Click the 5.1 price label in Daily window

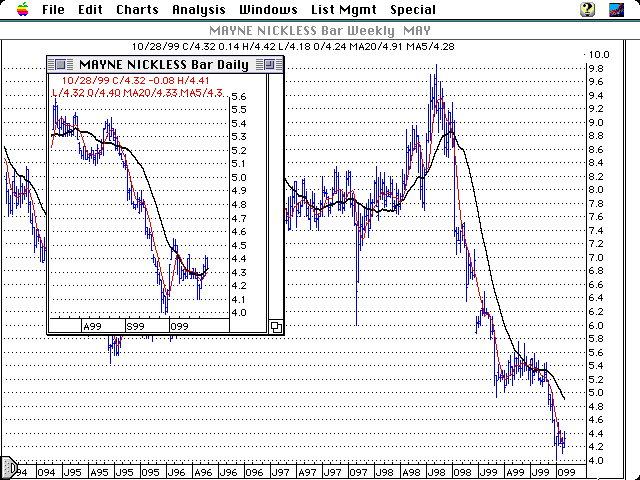(x=239, y=164)
